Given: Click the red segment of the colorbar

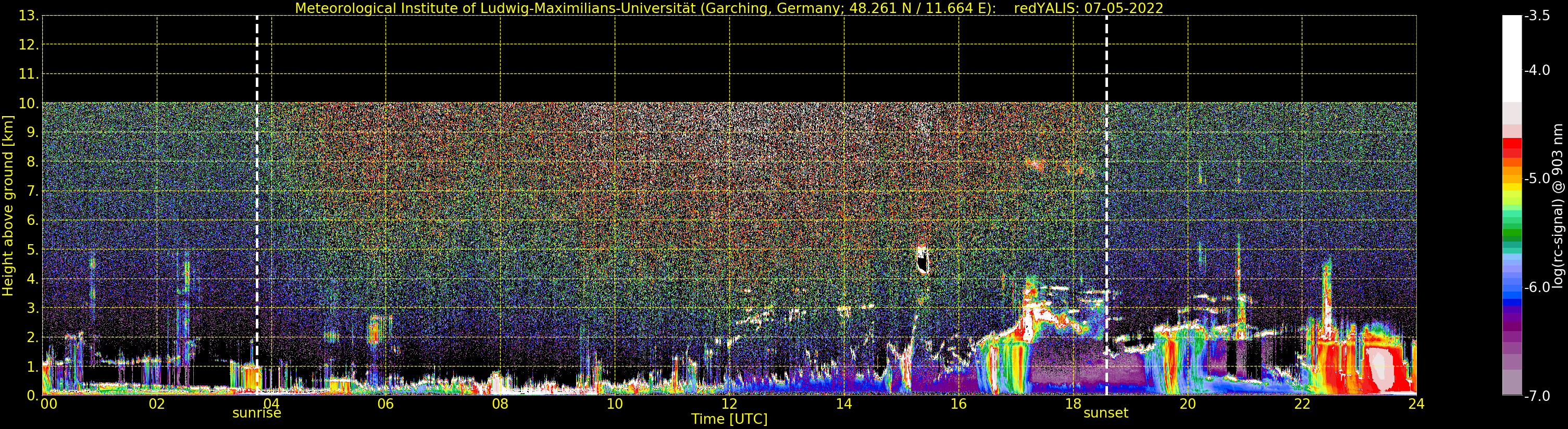Looking at the screenshot, I should (x=1512, y=148).
